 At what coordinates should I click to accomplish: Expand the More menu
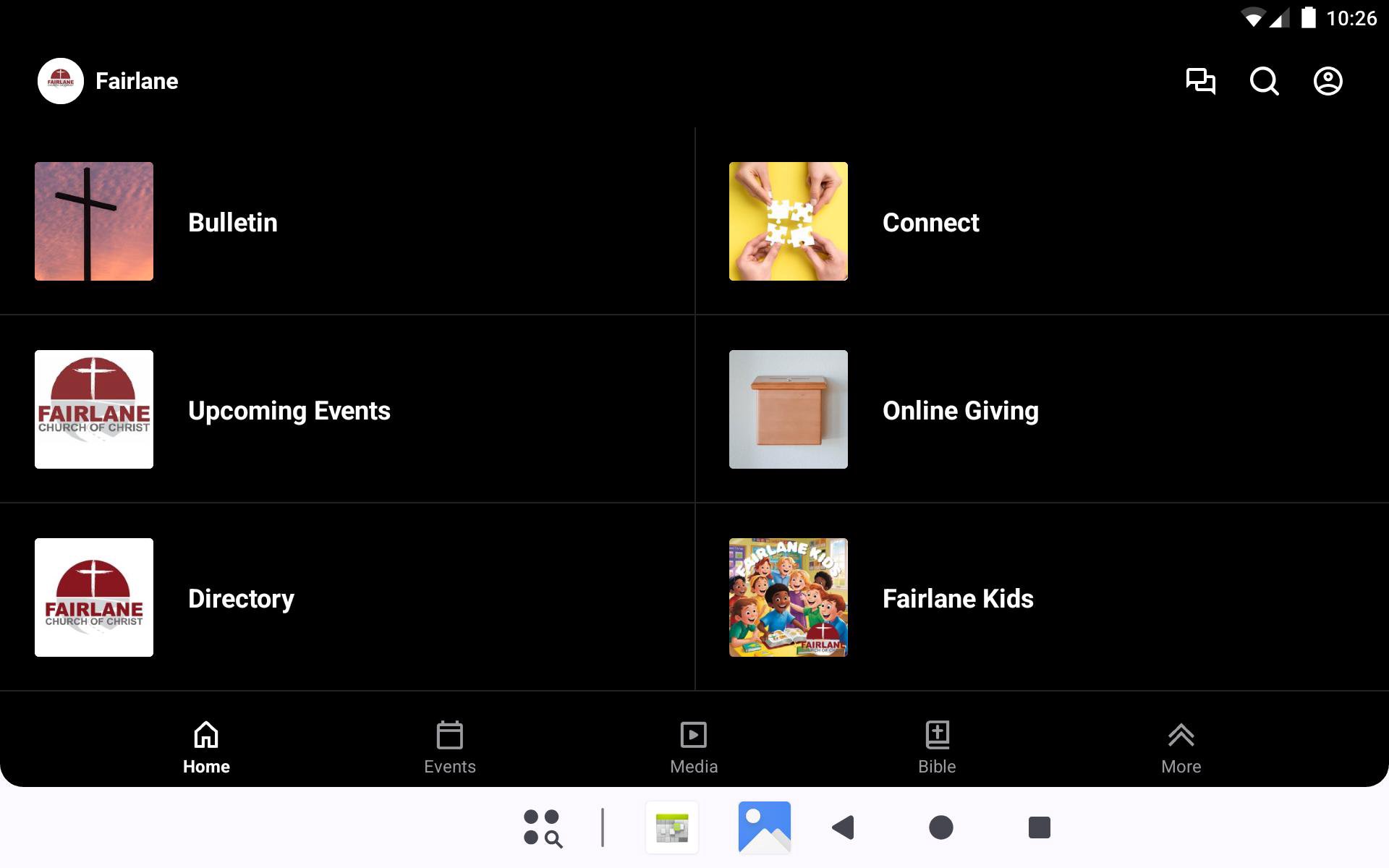(1181, 747)
